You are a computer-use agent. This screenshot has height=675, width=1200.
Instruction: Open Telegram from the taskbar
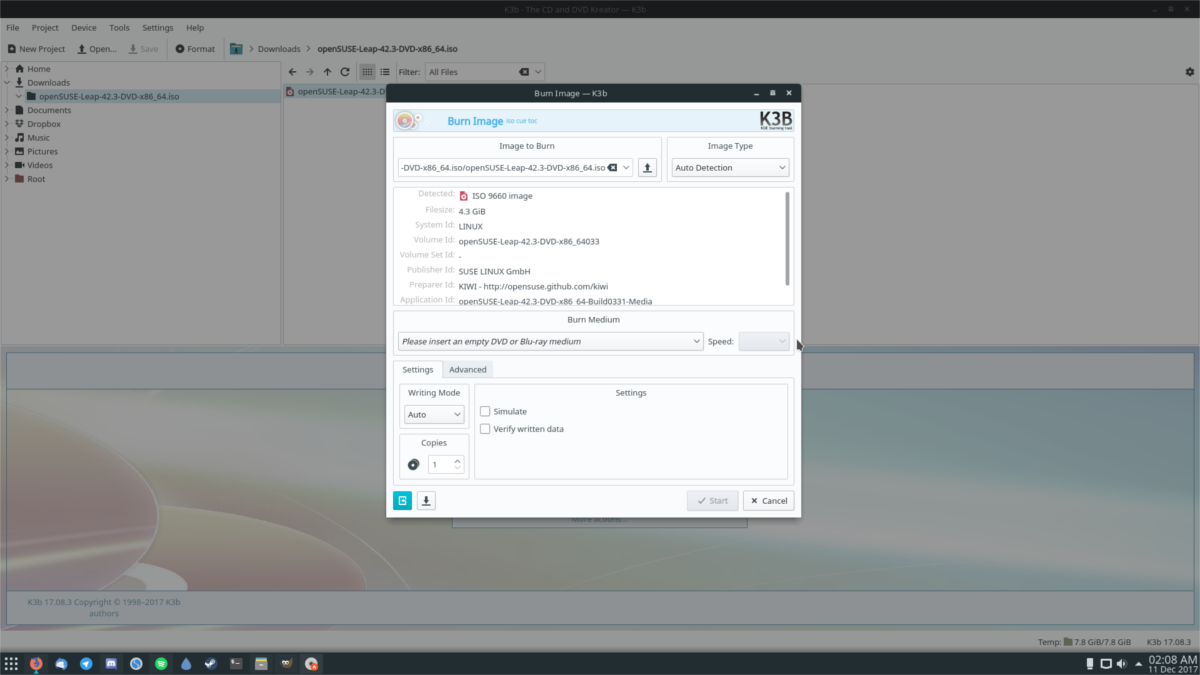[x=86, y=663]
